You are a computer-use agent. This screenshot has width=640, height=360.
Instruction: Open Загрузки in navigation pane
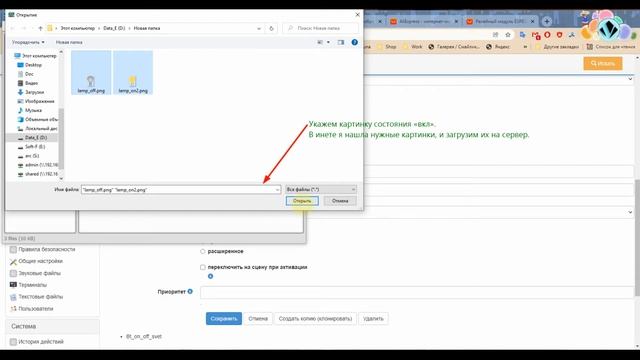(31, 92)
